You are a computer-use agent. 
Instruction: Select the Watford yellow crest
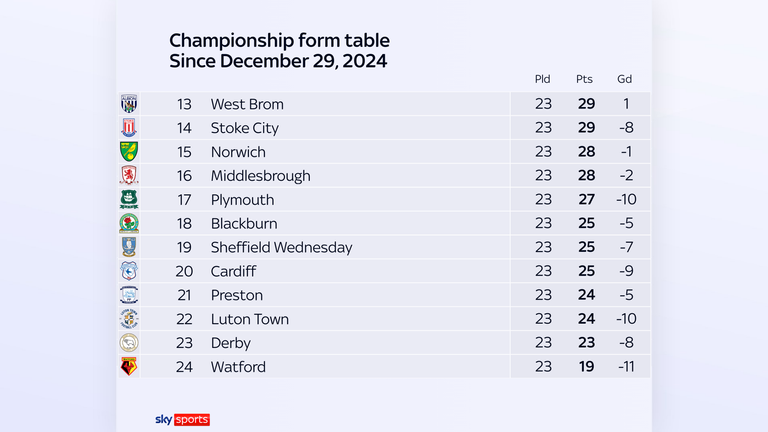pyautogui.click(x=129, y=366)
